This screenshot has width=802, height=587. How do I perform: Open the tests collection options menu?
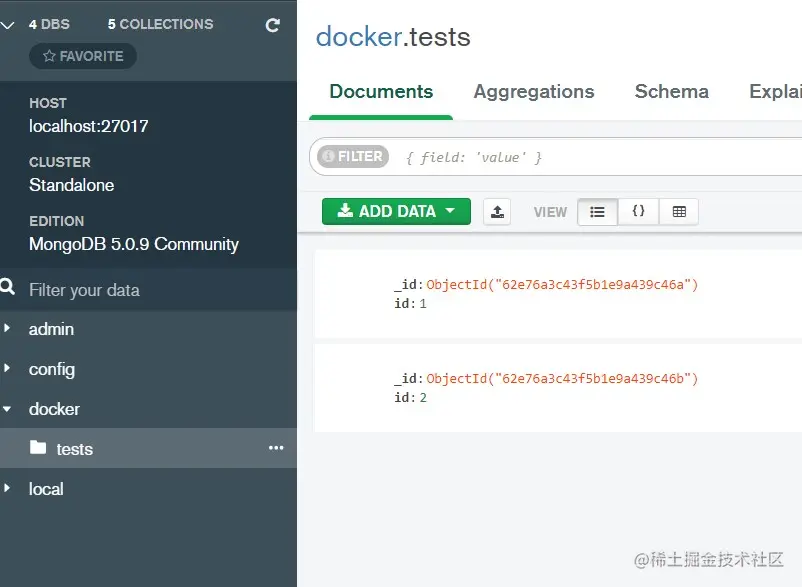click(x=276, y=448)
